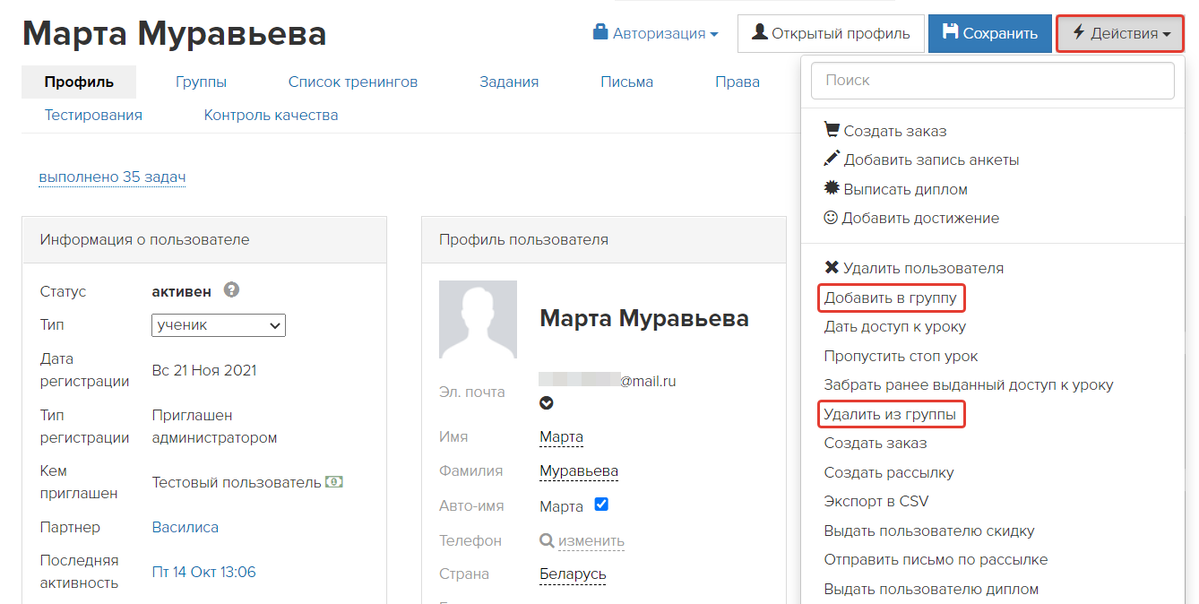This screenshot has width=1199, height=604.
Task: Go to the Задания tab
Action: 509,82
